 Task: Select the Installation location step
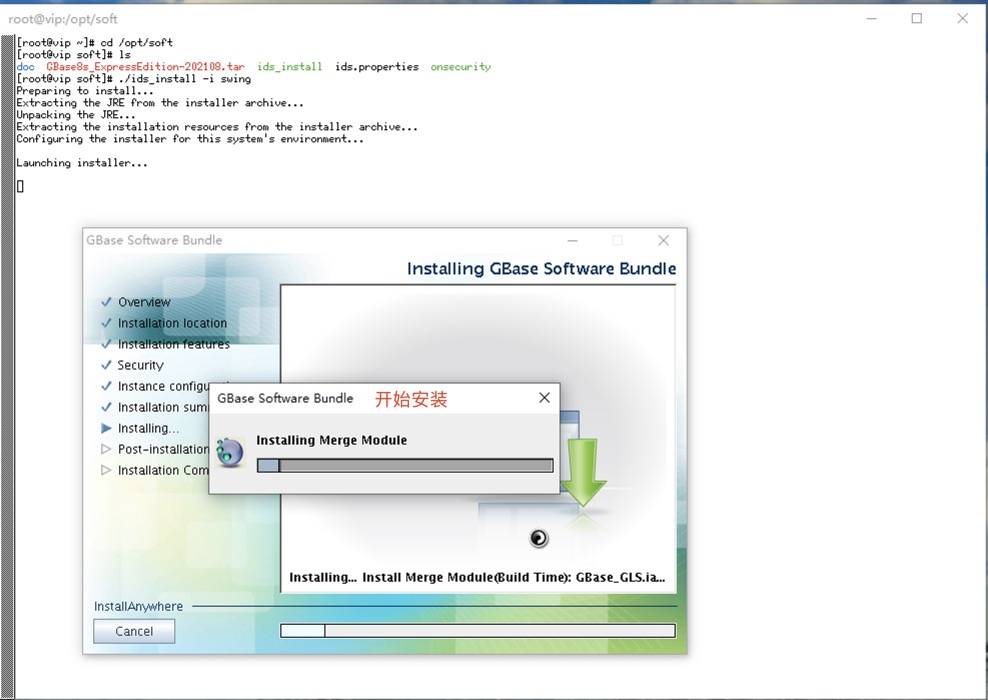tap(172, 323)
